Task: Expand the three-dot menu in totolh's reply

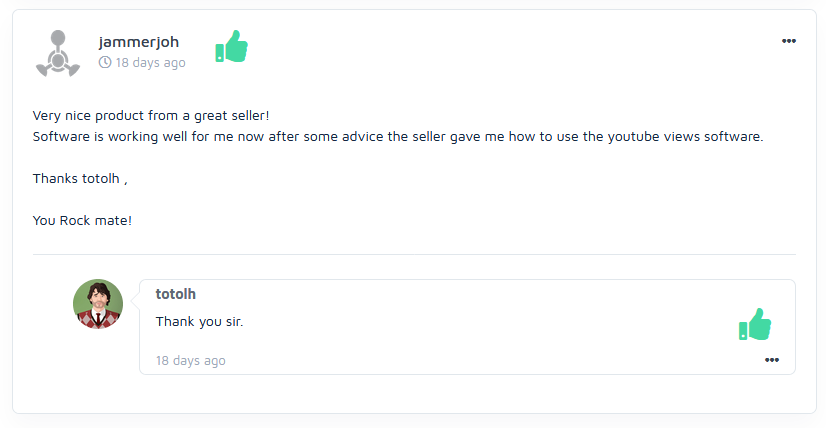Action: [772, 360]
